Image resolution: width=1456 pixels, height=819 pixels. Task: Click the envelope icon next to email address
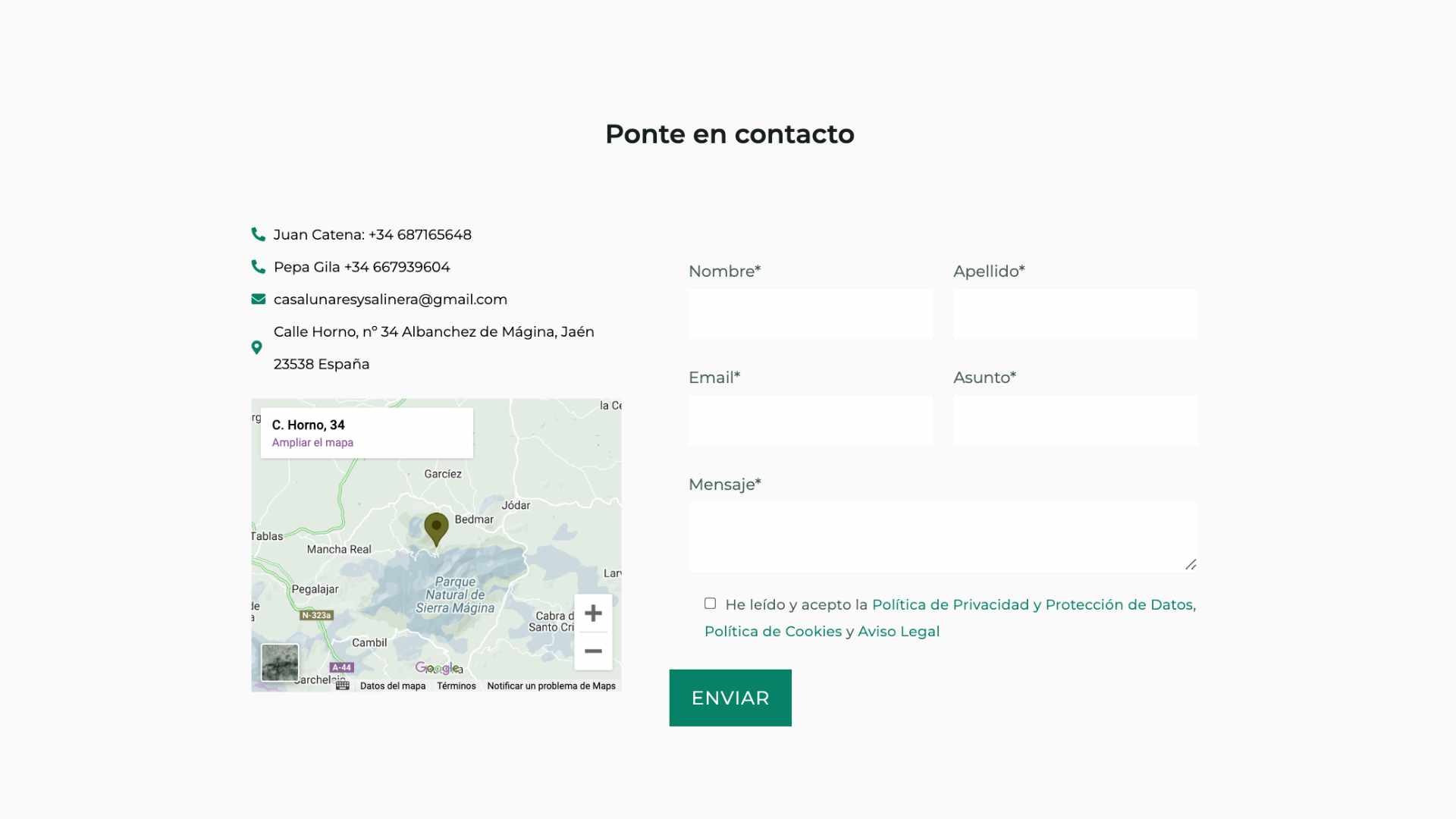(x=259, y=300)
